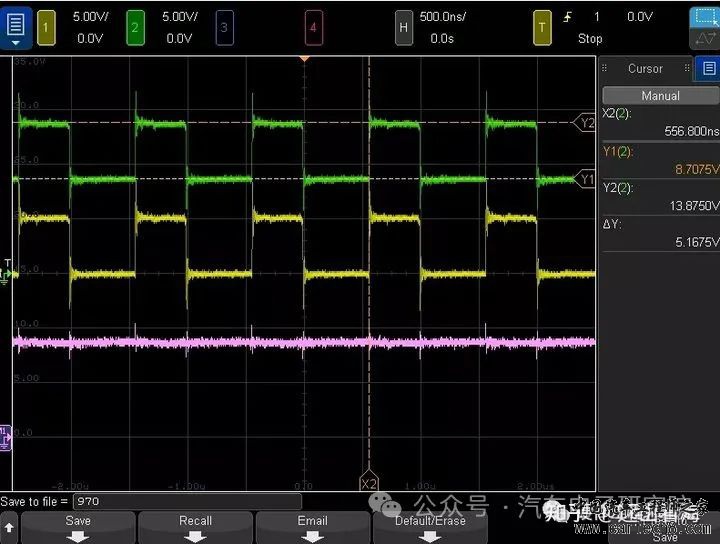
Task: Open trigger T settings button
Action: point(542,28)
